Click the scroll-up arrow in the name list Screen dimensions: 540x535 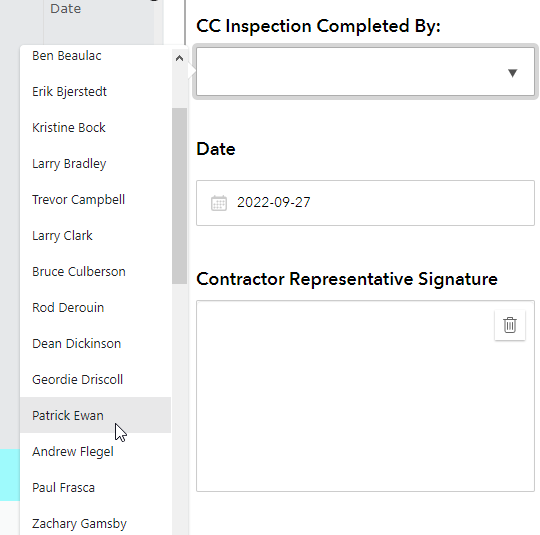point(179,58)
